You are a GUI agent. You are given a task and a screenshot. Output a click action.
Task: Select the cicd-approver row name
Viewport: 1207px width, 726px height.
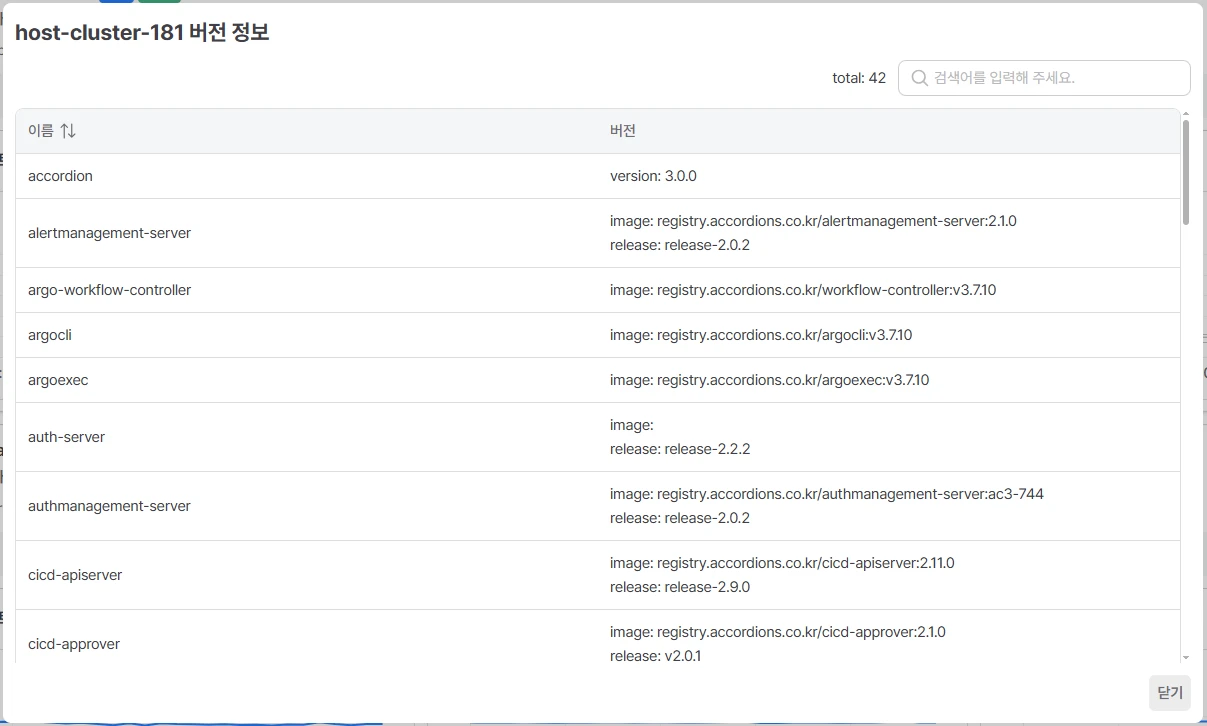point(74,644)
